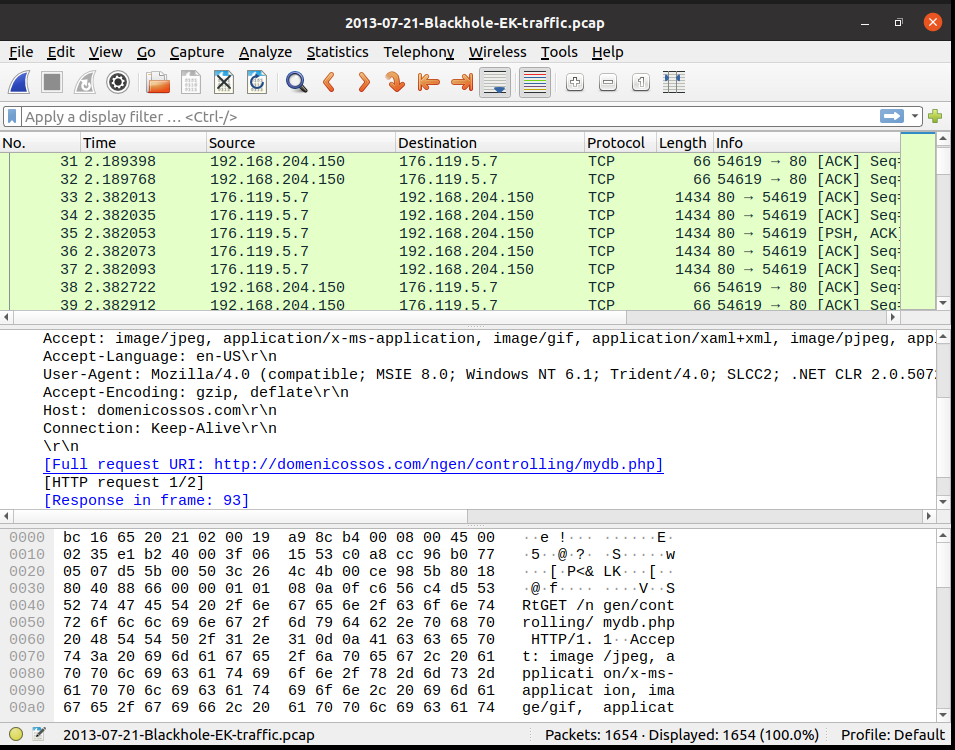Click the hex offset 0040 row
Image resolution: width=955 pixels, height=750 pixels.
27,605
